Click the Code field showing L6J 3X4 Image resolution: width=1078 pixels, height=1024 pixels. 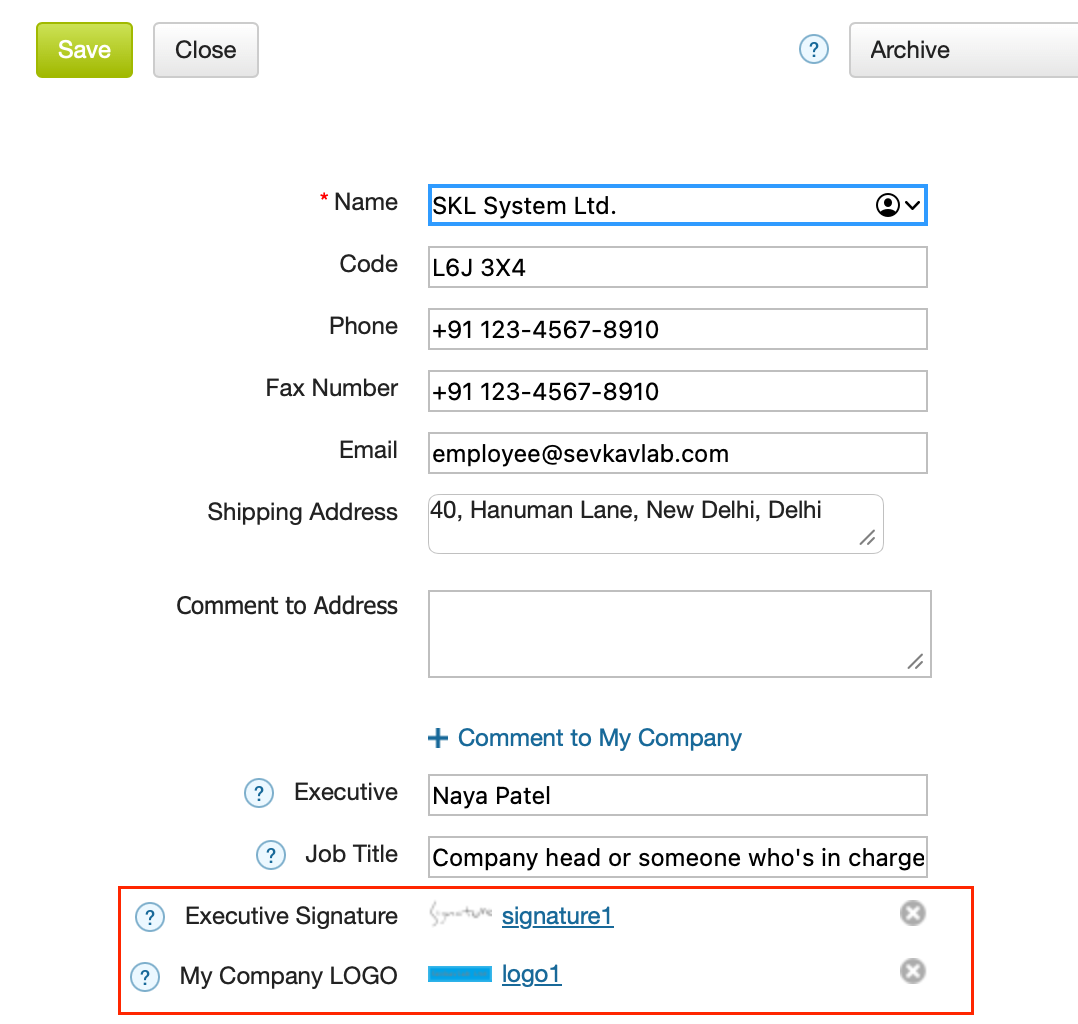(x=677, y=267)
